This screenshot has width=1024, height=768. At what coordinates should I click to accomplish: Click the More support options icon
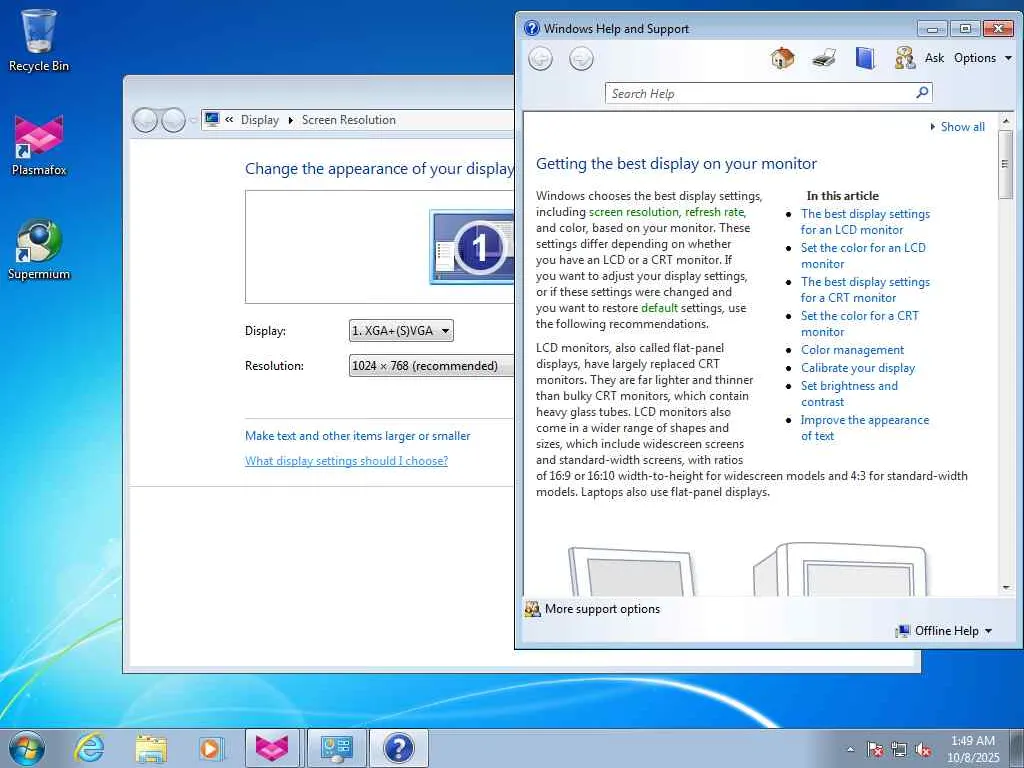pos(532,609)
